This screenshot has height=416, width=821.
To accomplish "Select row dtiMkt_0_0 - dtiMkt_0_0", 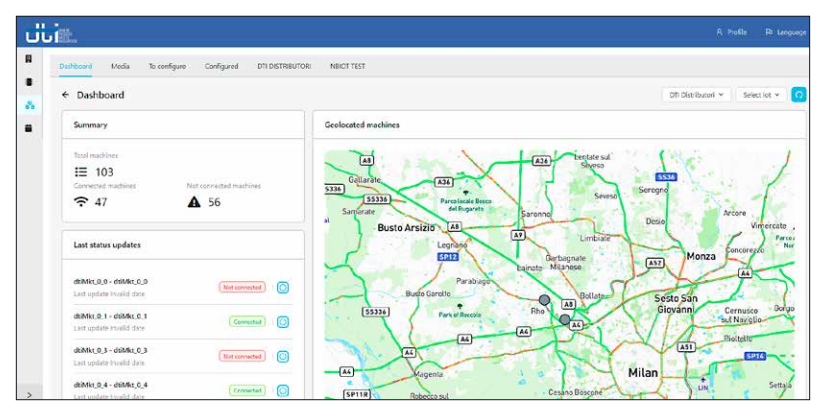I will point(182,287).
